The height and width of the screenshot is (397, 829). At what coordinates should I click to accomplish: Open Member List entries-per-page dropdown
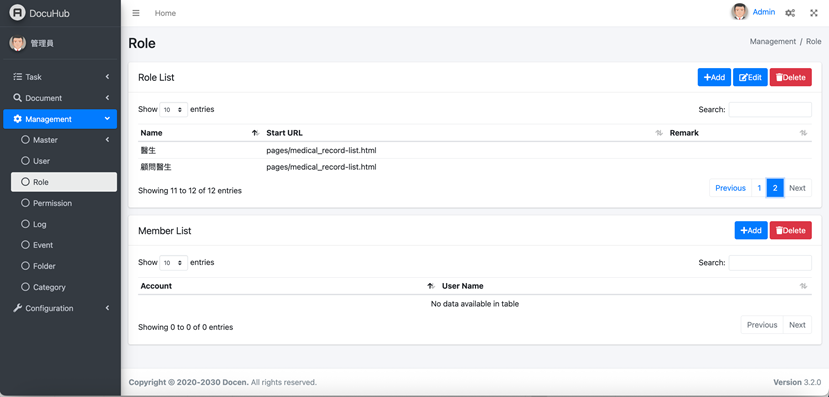pos(173,262)
